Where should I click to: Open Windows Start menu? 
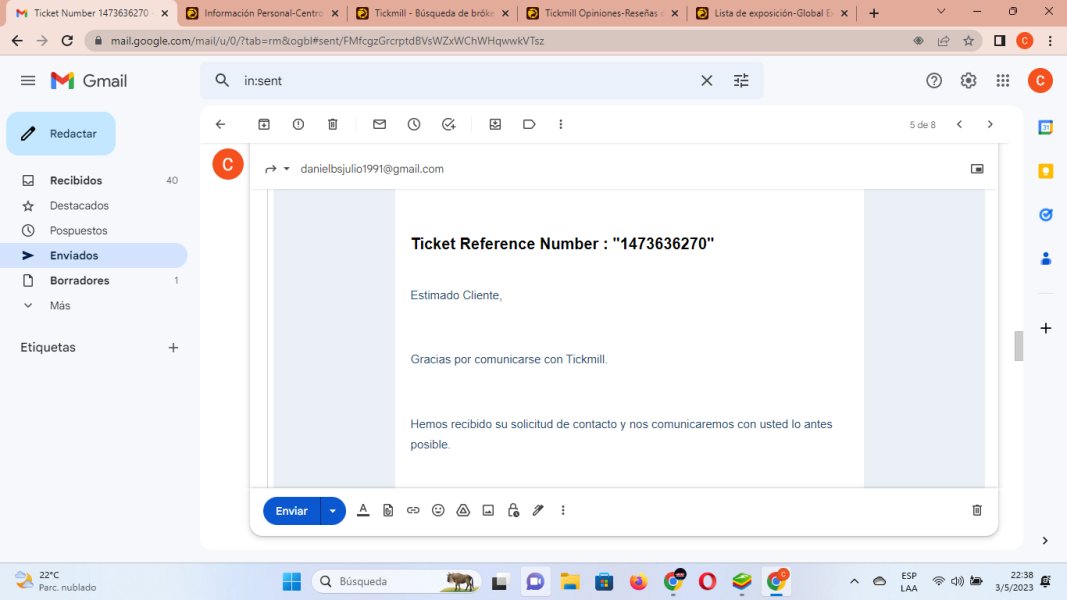291,582
